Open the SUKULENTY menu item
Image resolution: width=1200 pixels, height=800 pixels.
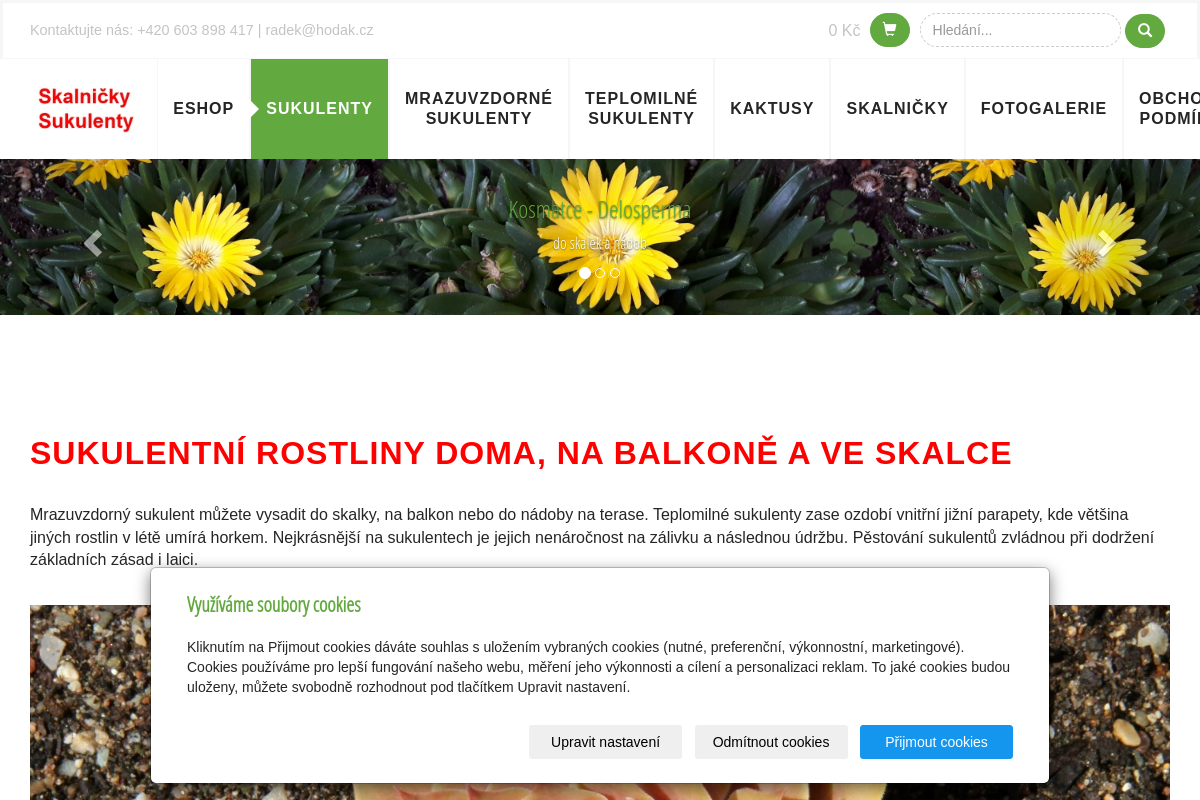pyautogui.click(x=319, y=108)
